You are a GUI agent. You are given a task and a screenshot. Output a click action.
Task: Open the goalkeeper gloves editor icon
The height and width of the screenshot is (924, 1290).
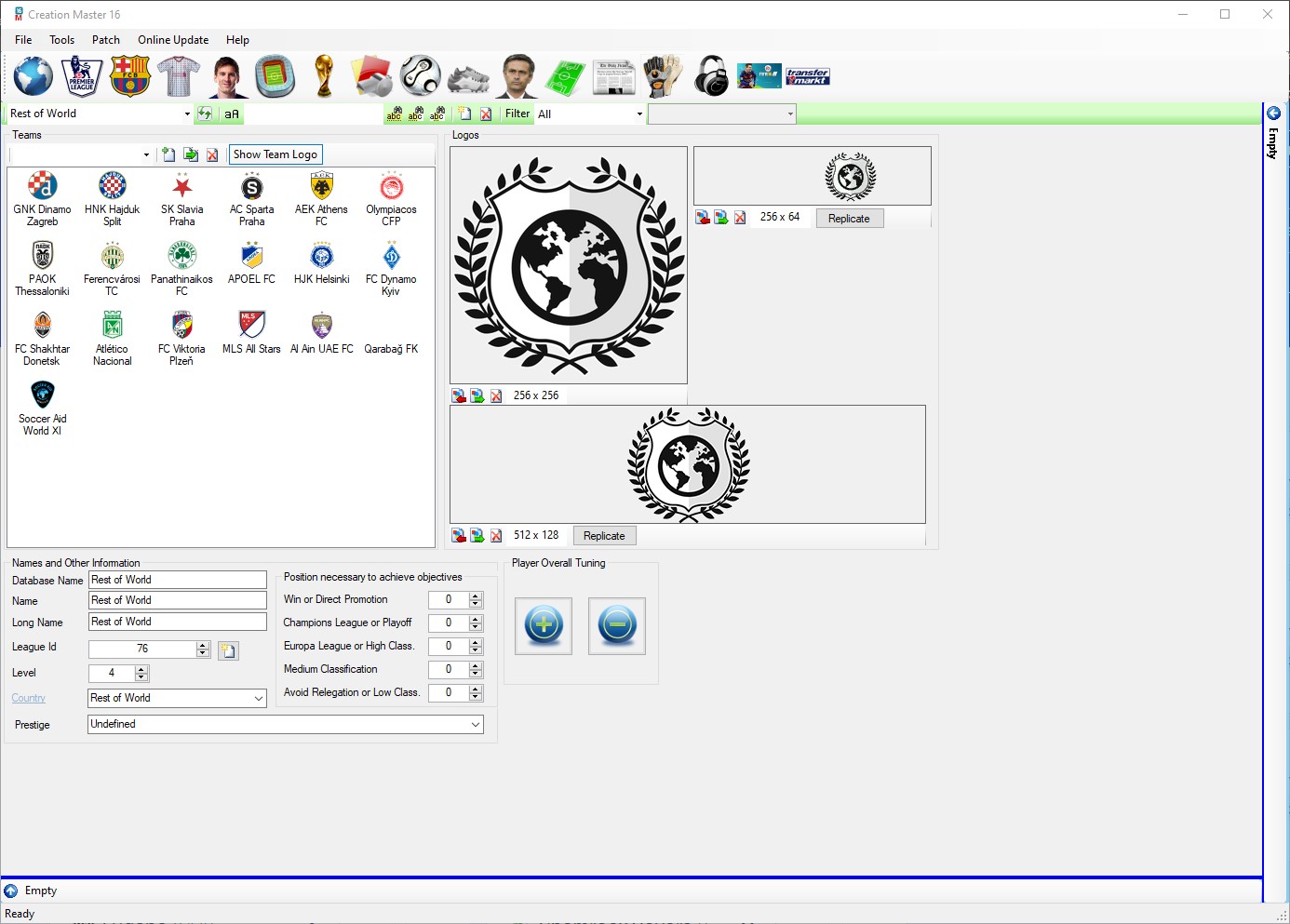point(663,76)
